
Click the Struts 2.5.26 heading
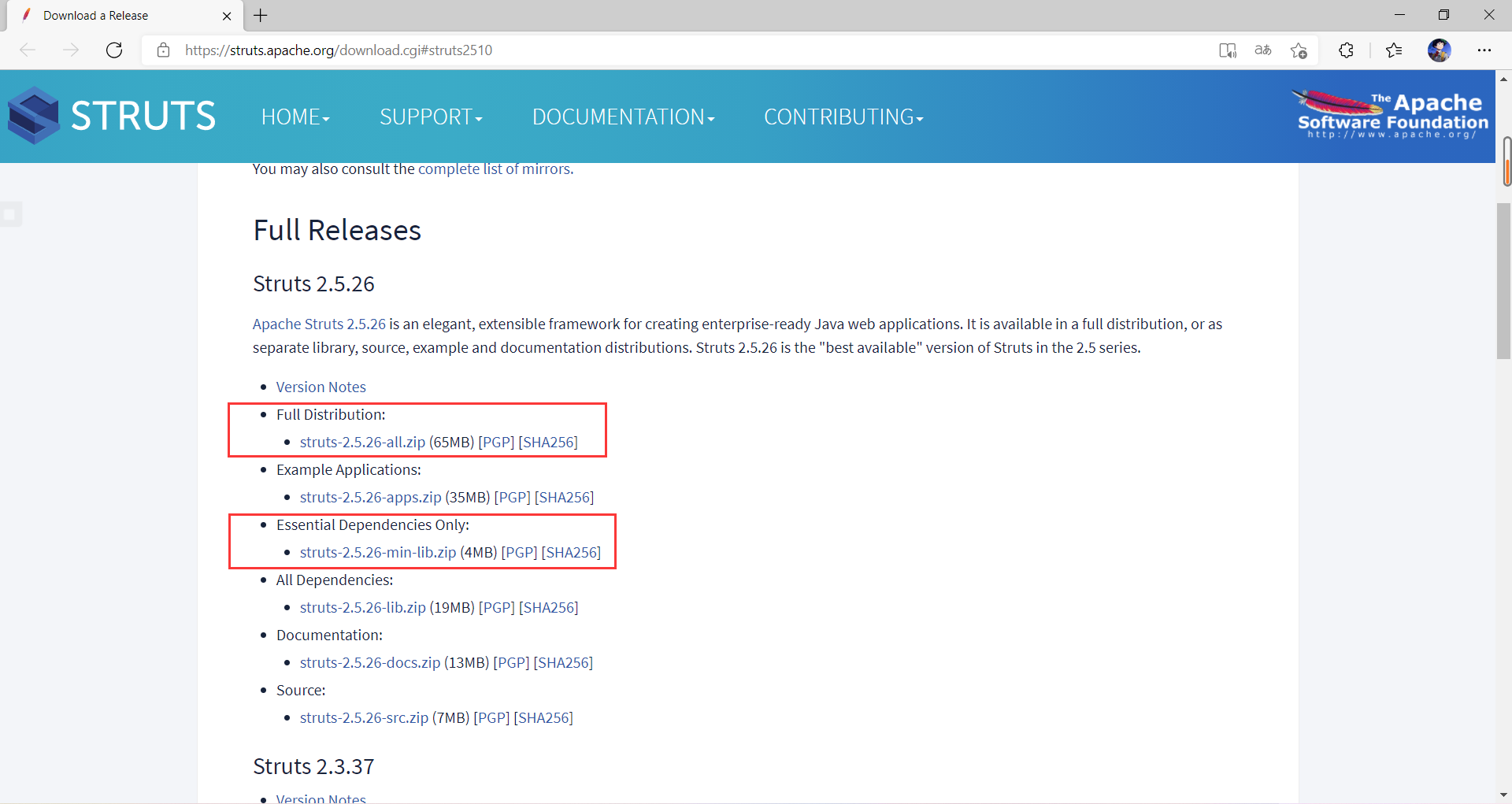[313, 283]
